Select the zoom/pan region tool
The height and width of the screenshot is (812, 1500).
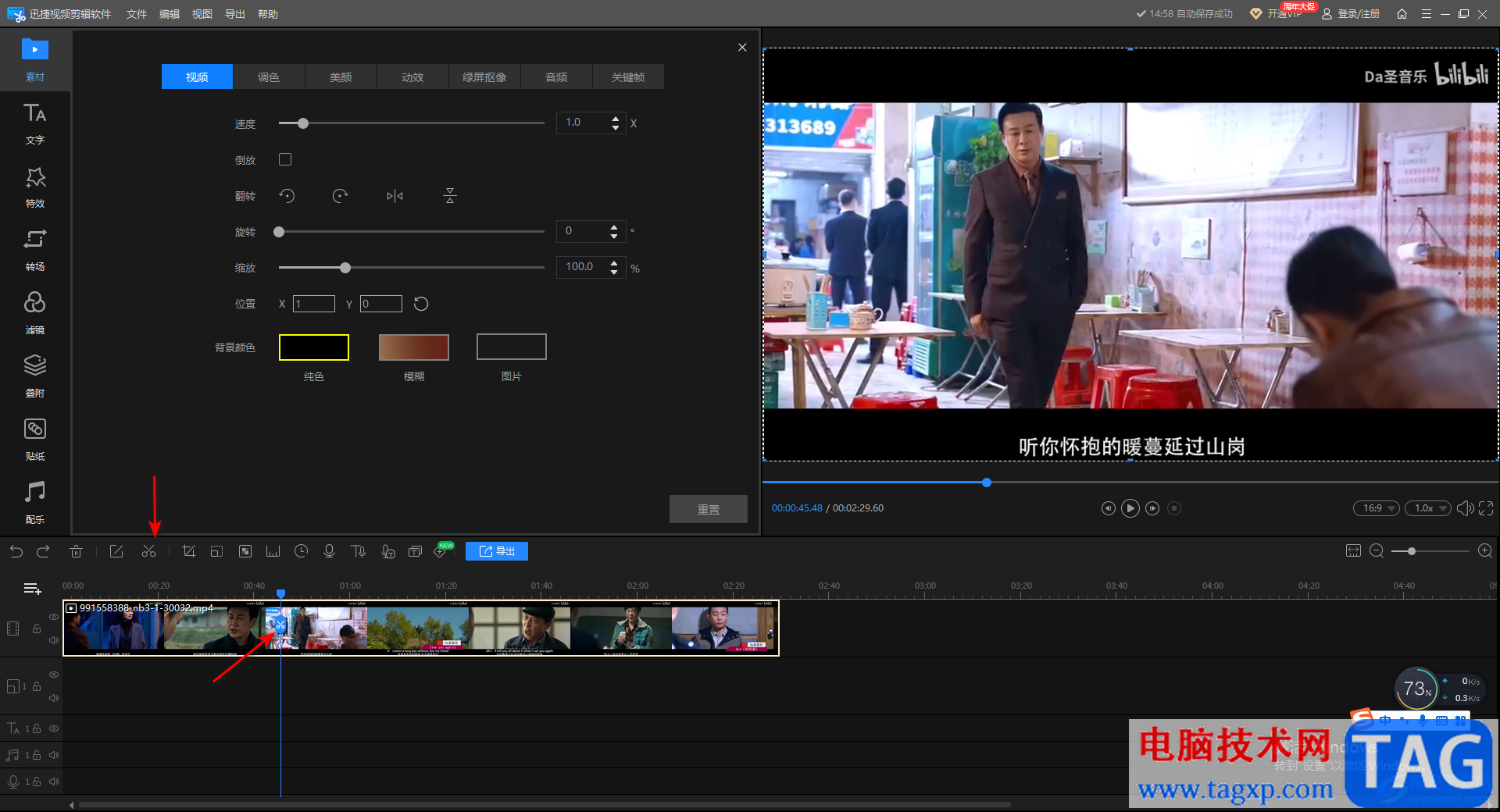[216, 551]
